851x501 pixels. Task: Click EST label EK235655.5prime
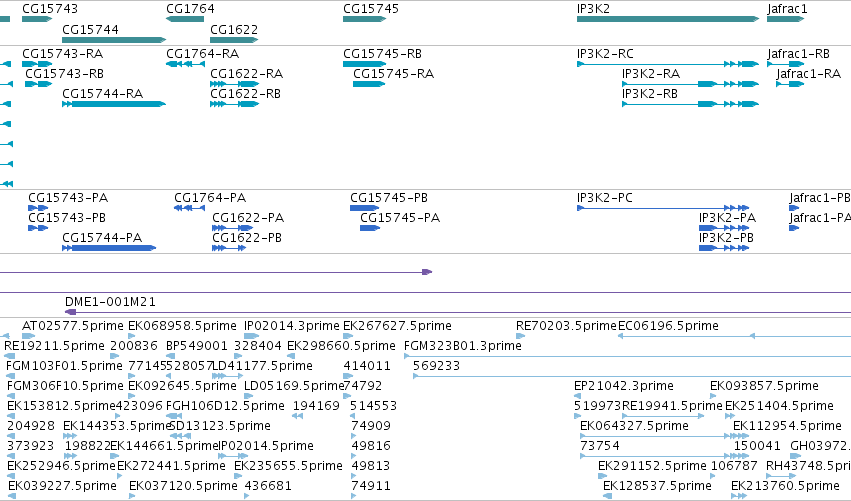coord(288,466)
